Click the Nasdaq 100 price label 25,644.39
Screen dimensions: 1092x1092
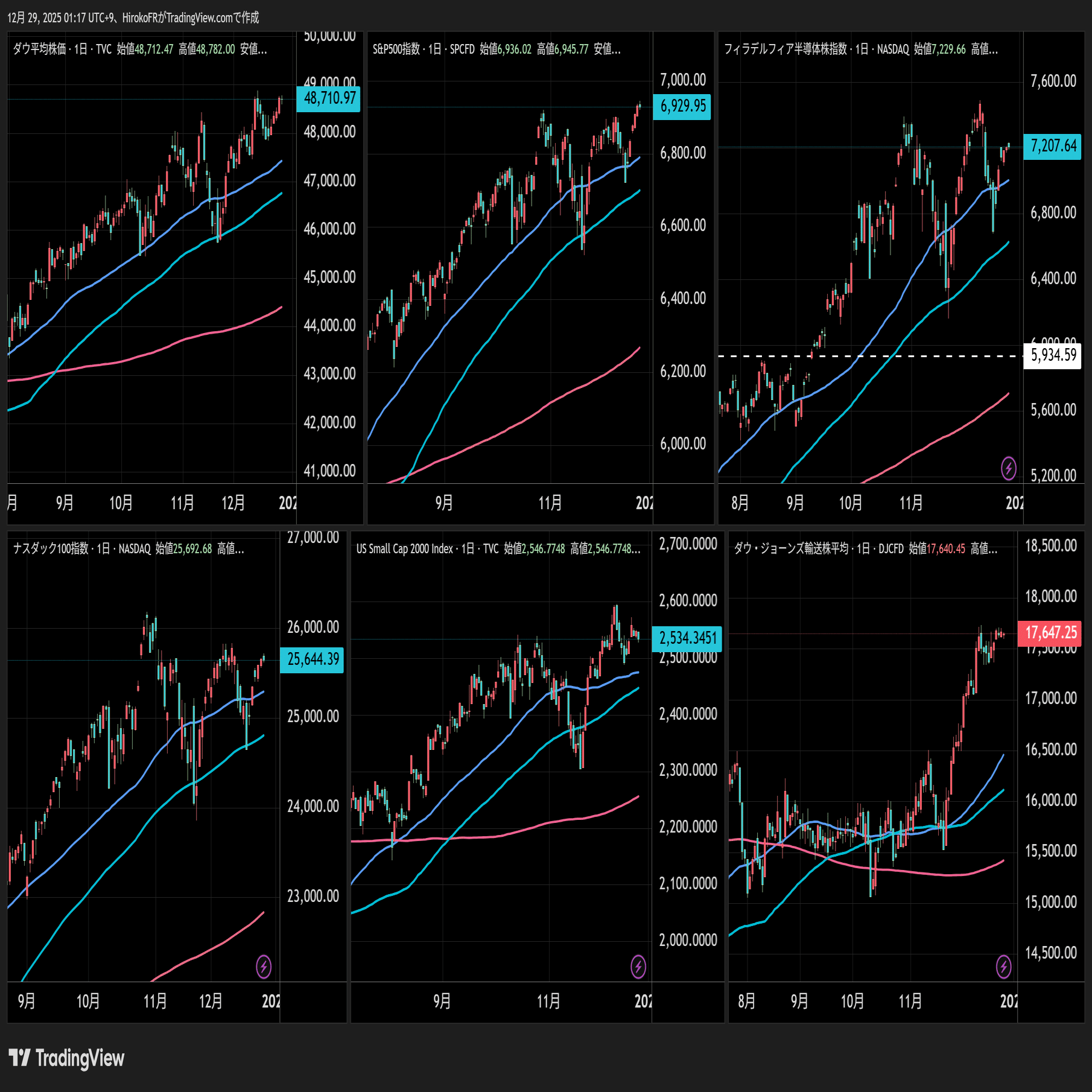pos(313,659)
